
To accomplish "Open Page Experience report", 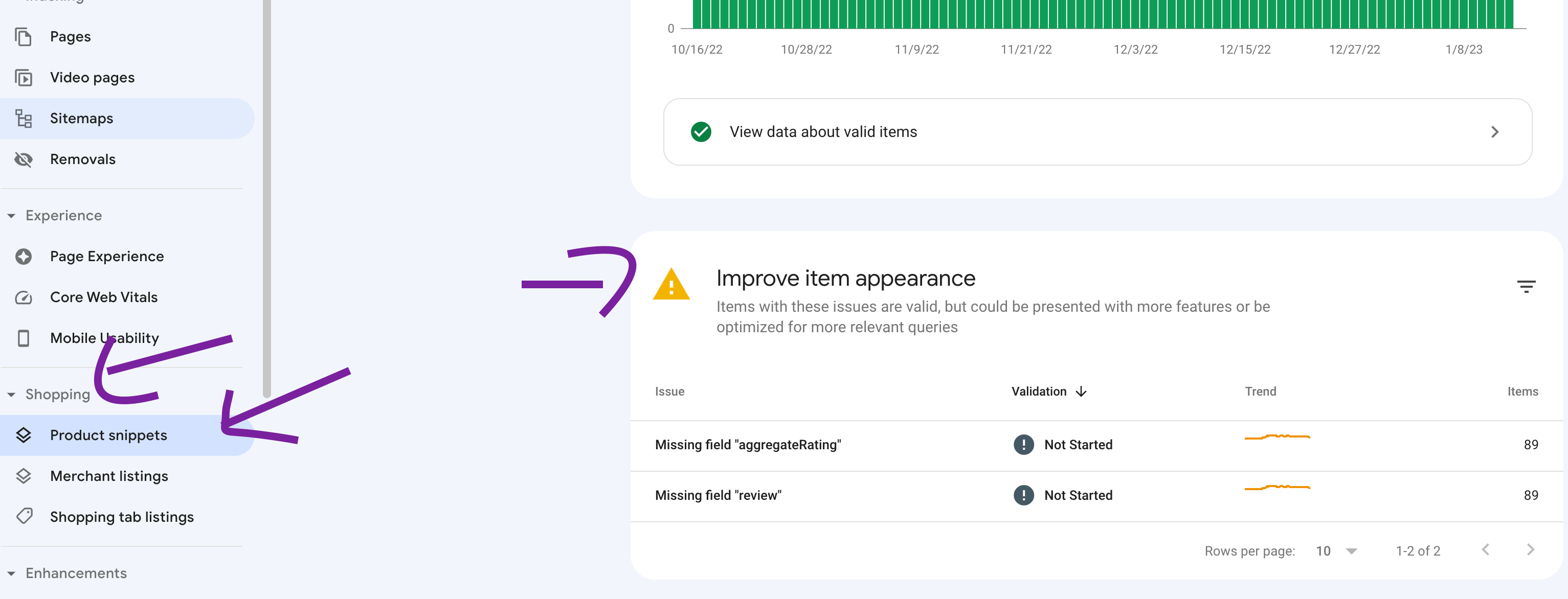I will pyautogui.click(x=127, y=257).
